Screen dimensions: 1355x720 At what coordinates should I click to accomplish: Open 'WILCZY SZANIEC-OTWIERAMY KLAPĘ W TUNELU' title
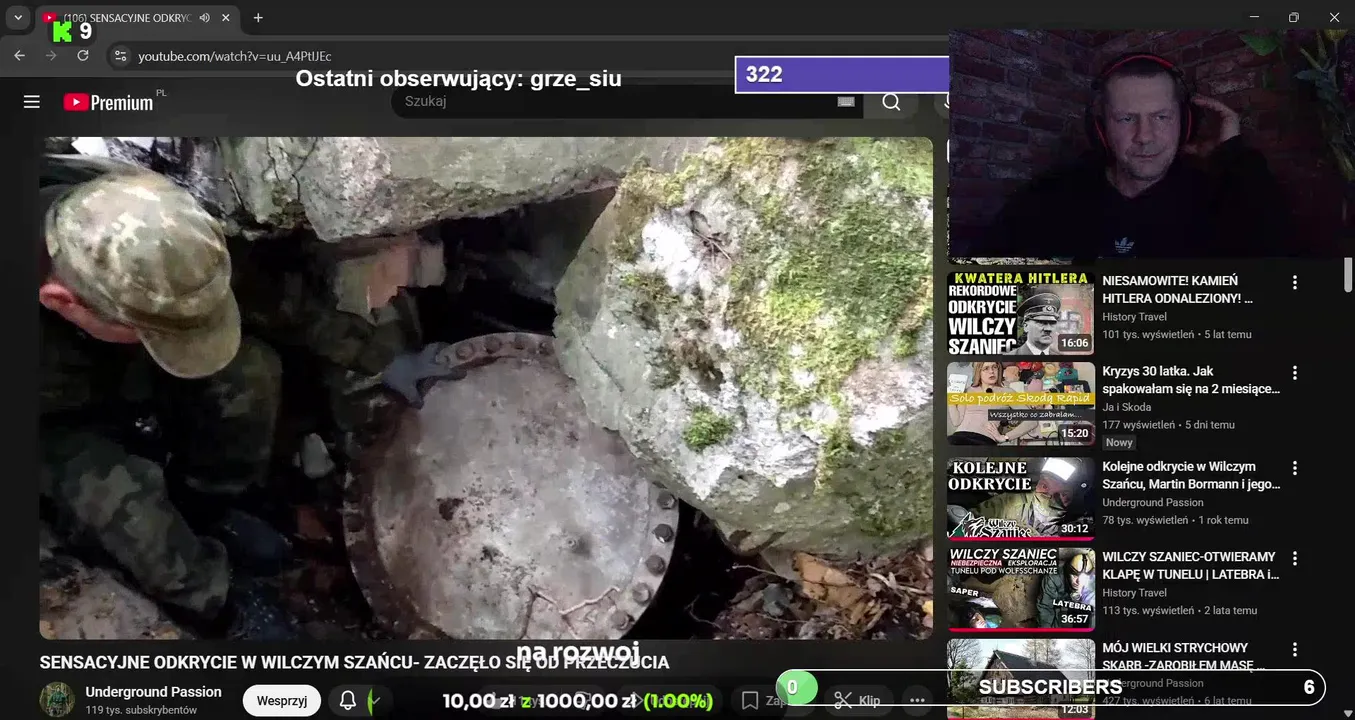point(1191,565)
